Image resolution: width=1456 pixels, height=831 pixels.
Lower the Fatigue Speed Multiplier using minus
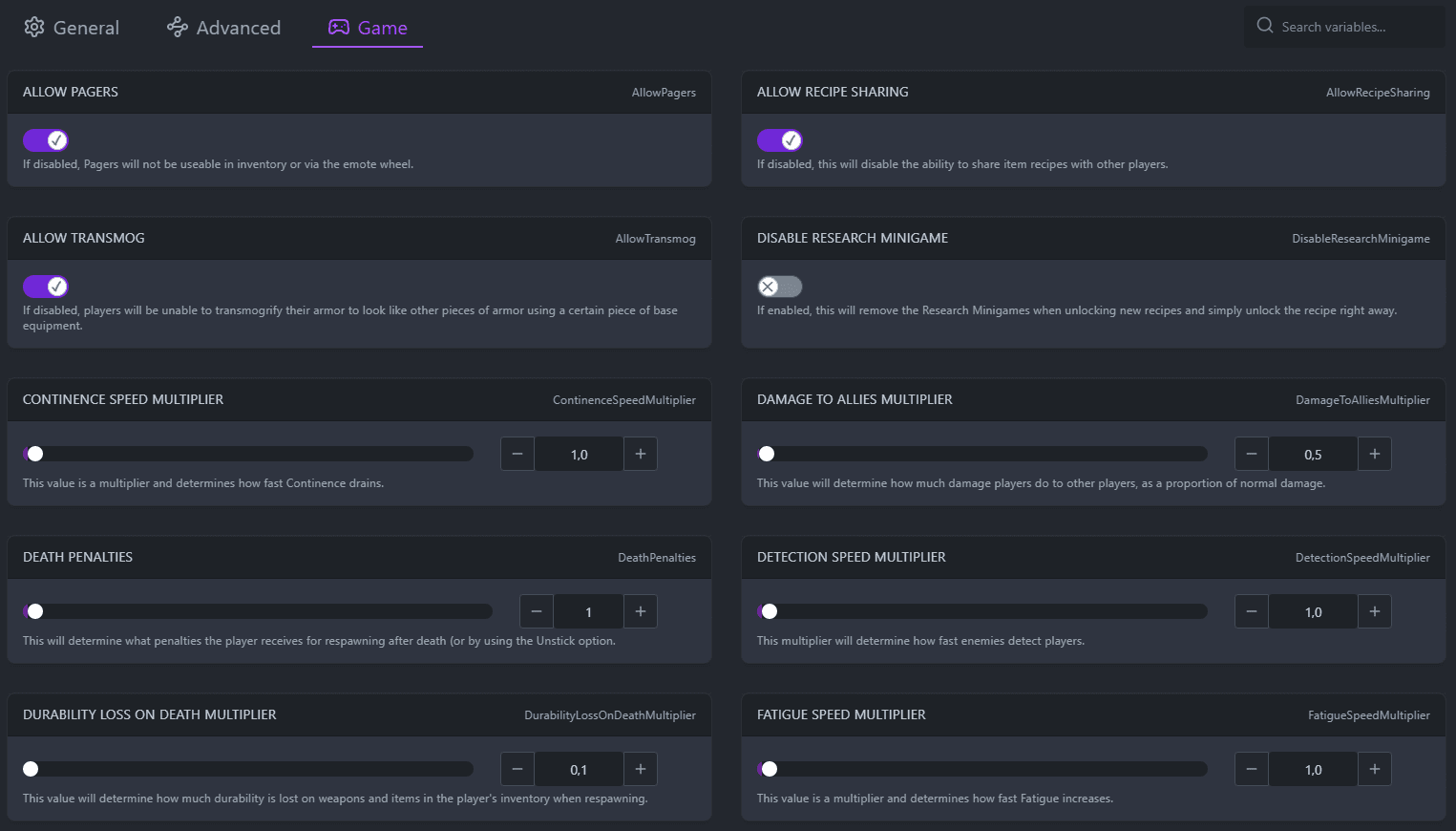pos(1252,769)
